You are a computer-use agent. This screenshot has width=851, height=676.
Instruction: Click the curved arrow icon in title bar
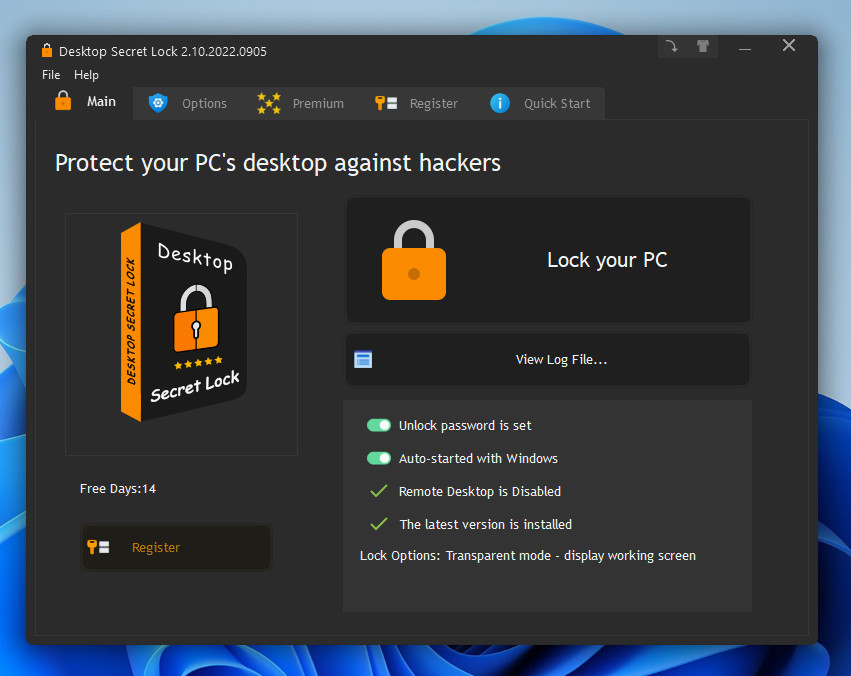click(672, 47)
